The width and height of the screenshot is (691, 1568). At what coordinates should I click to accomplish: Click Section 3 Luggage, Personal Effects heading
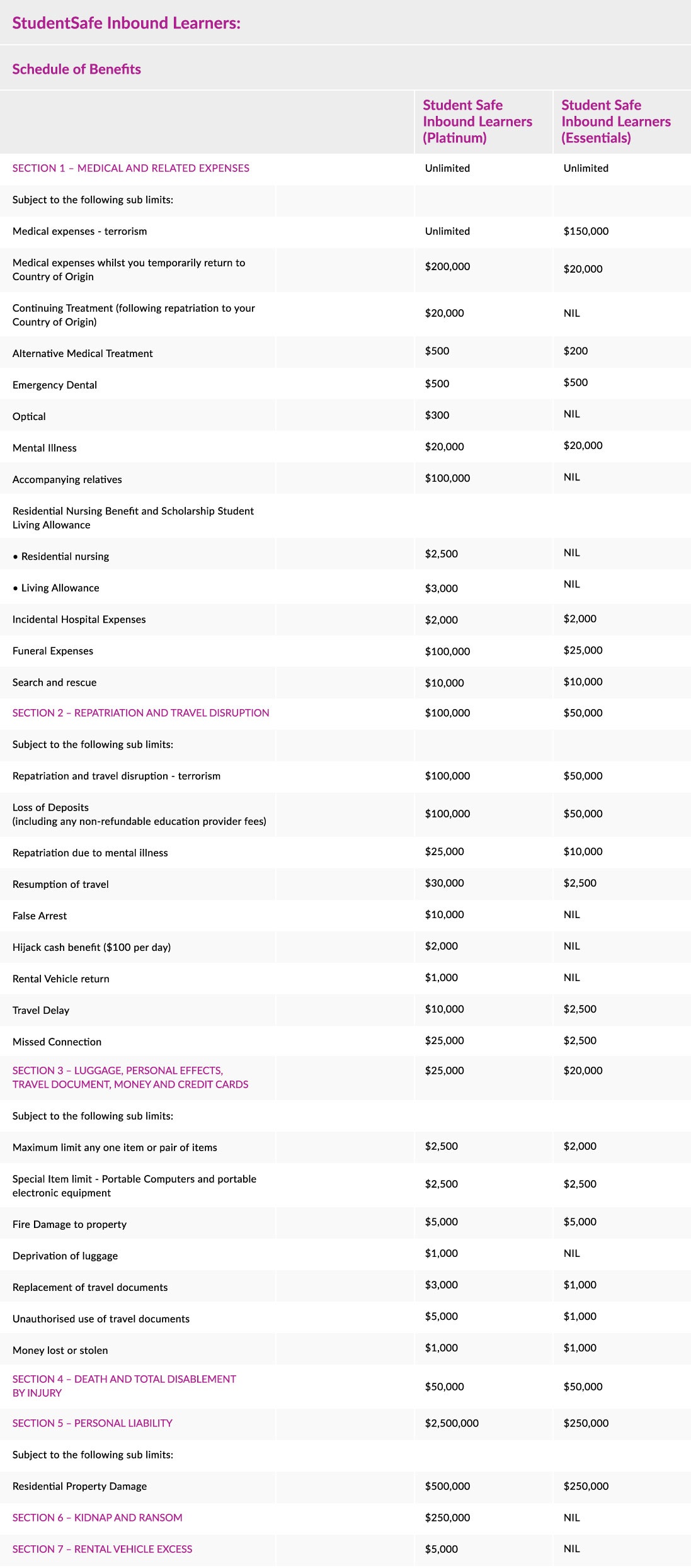coord(130,1077)
